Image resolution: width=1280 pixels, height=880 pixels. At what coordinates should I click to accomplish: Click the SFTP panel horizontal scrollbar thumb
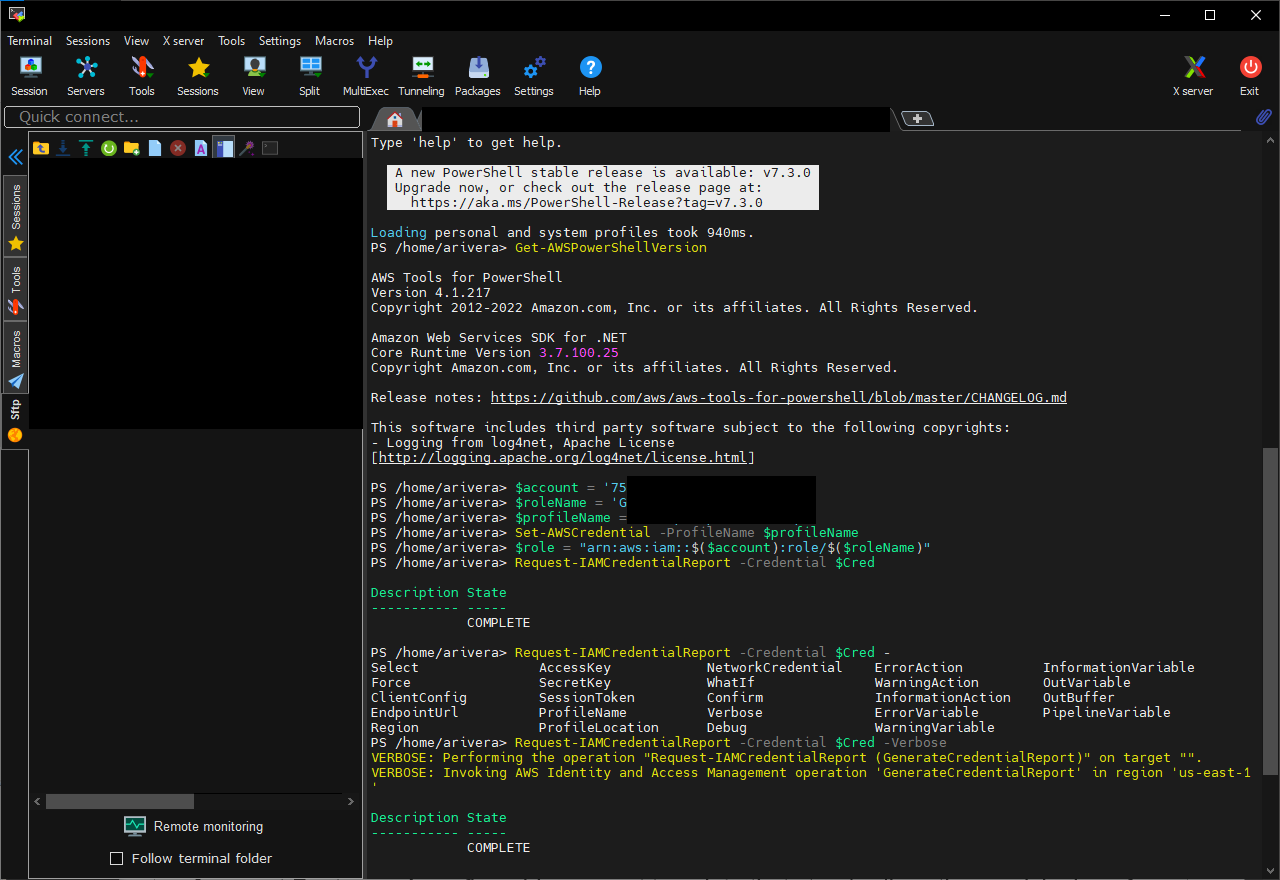click(120, 801)
